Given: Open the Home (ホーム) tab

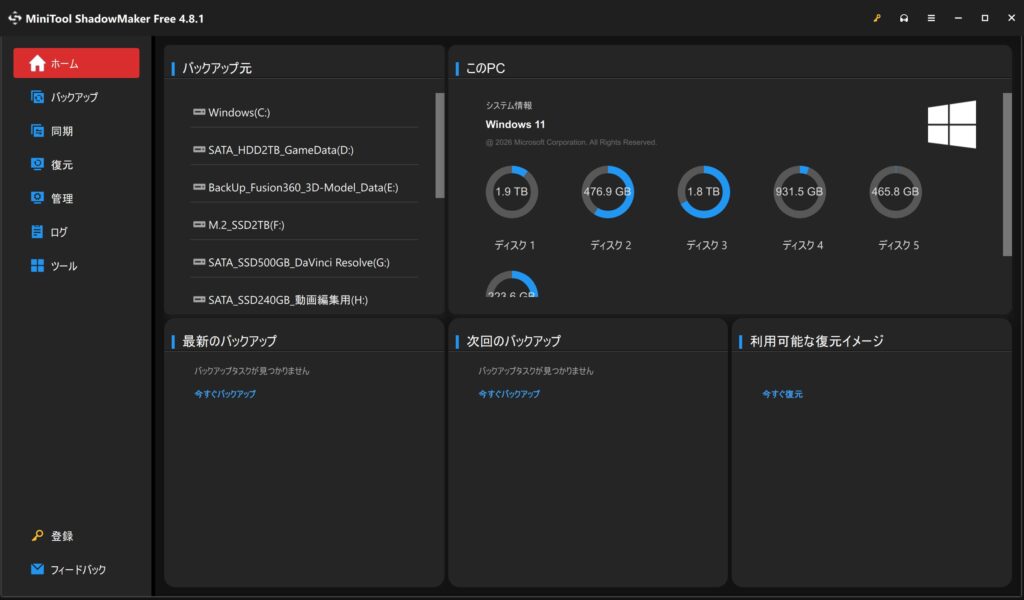Looking at the screenshot, I should (76, 63).
